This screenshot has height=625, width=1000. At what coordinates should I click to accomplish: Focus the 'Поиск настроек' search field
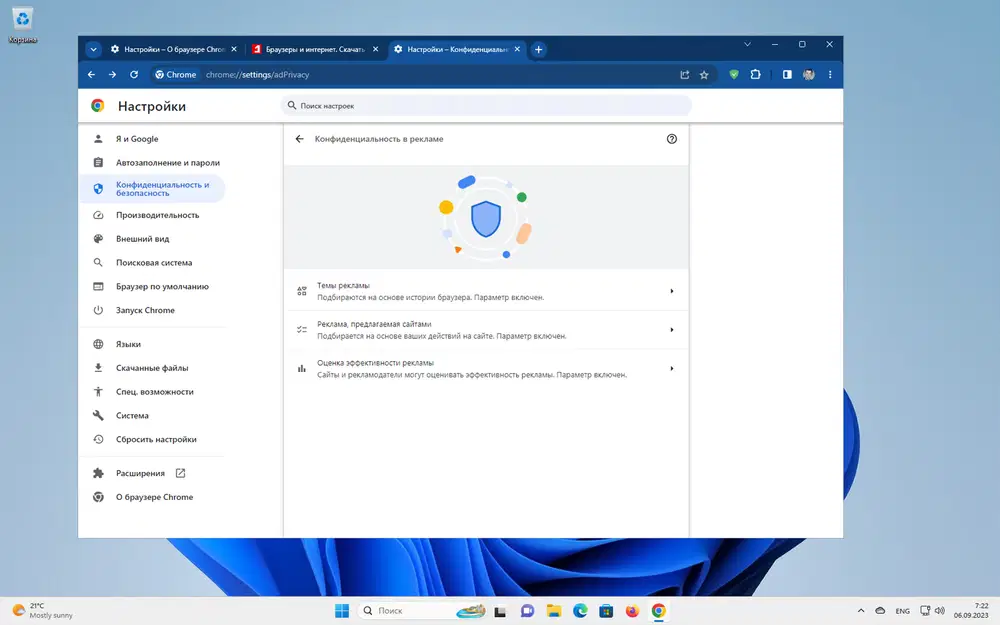(486, 105)
